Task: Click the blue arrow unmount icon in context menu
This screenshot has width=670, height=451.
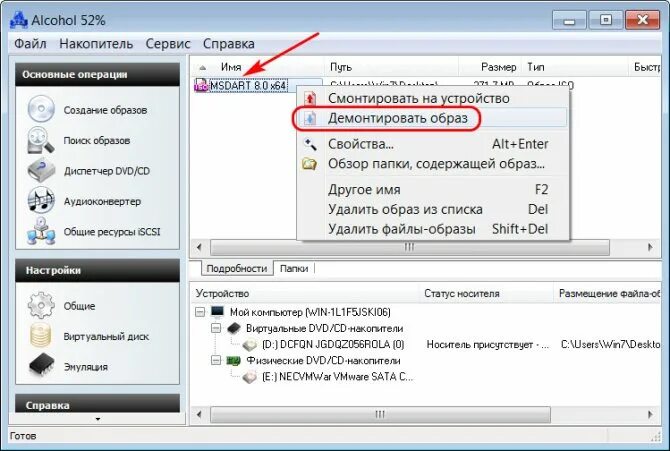Action: (310, 118)
